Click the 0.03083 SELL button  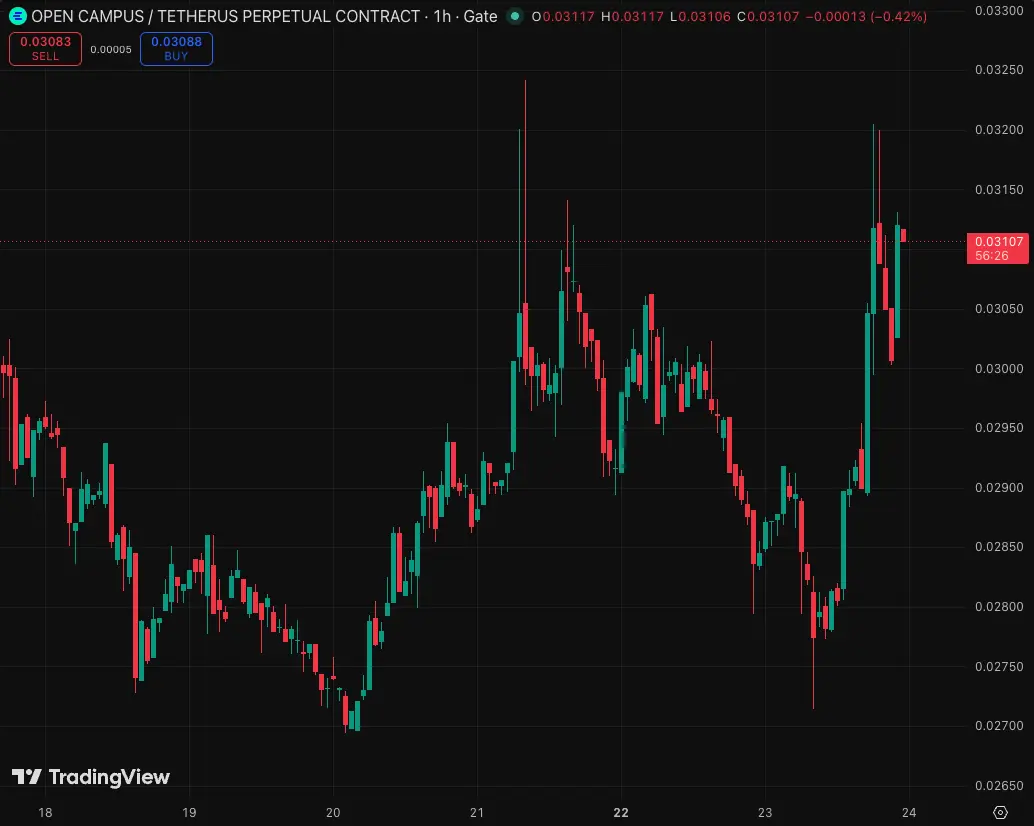[x=46, y=49]
